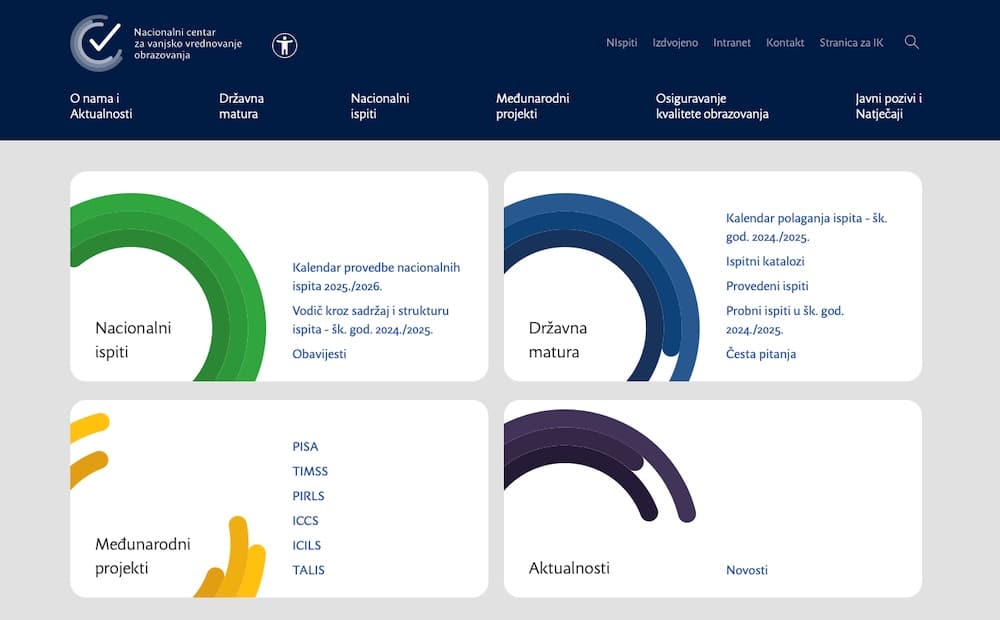Expand the Nacionalni ispiti navigation menu

tap(380, 106)
